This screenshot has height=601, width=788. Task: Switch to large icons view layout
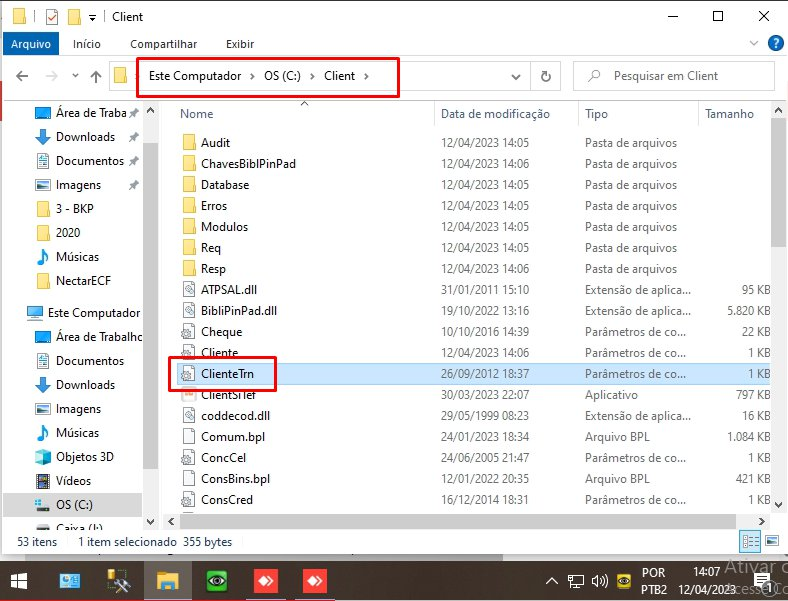click(771, 541)
